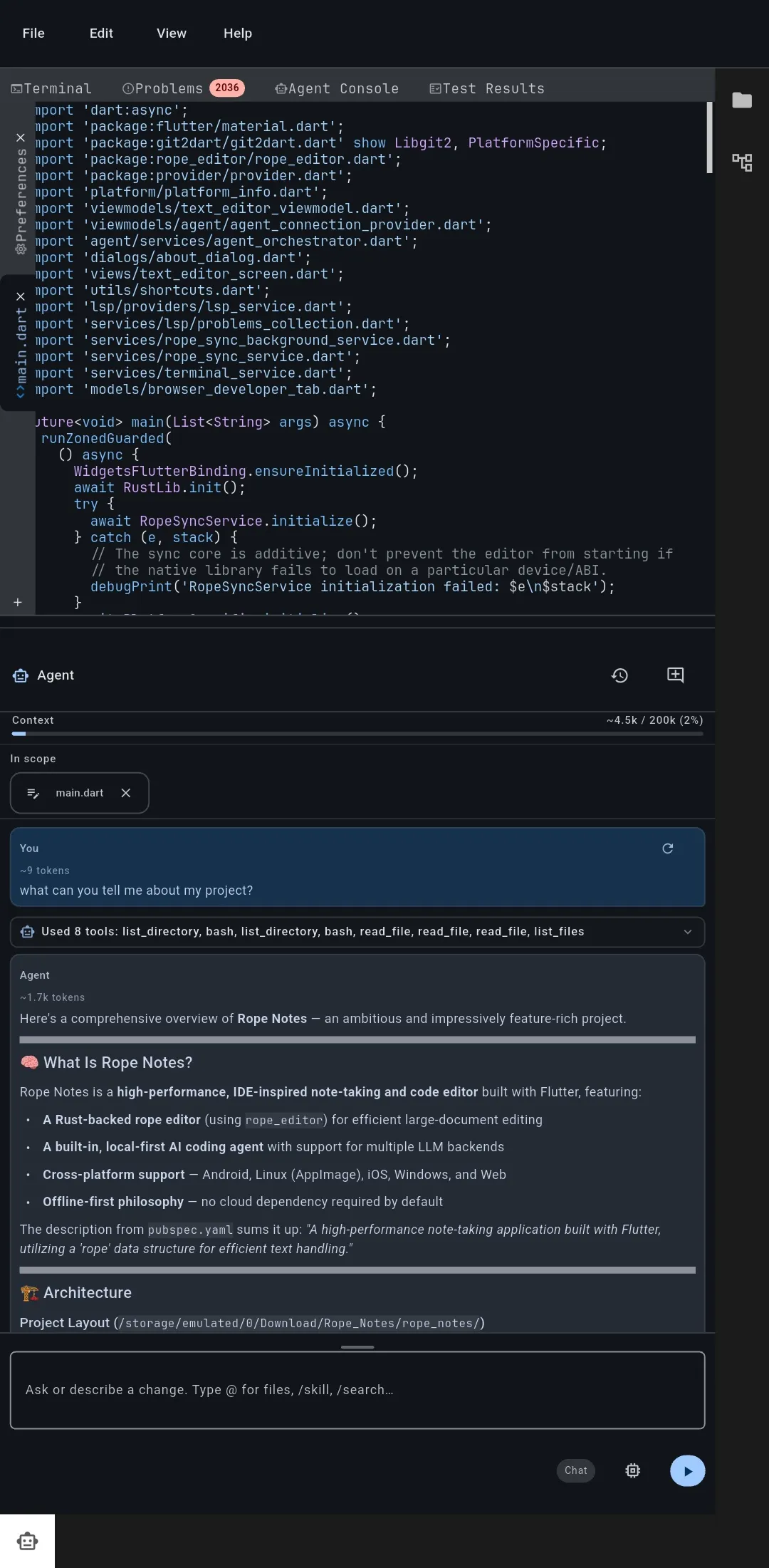Switch to the Terminal tab

tap(51, 88)
